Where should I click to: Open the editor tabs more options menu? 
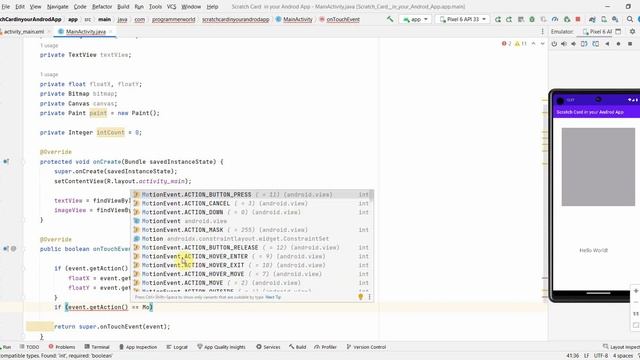(542, 31)
